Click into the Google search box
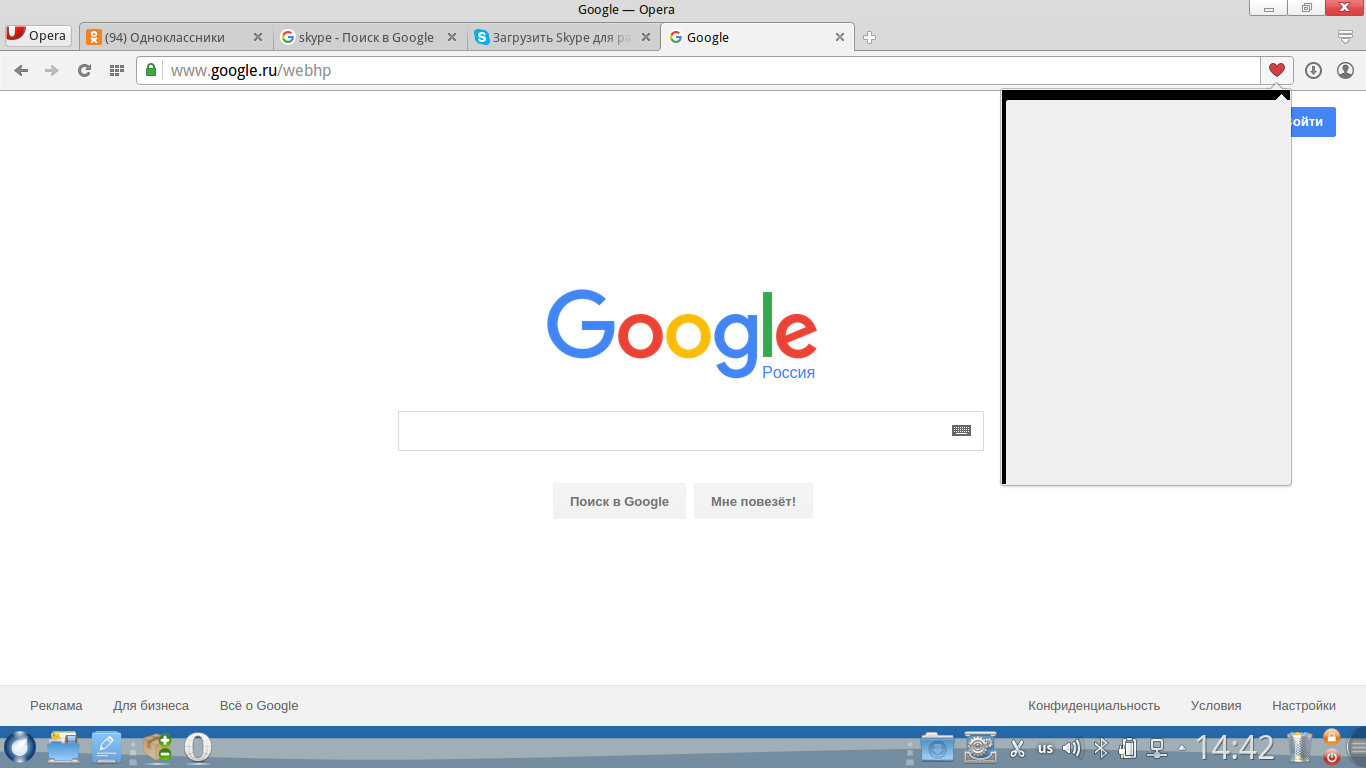This screenshot has width=1366, height=768. 690,431
